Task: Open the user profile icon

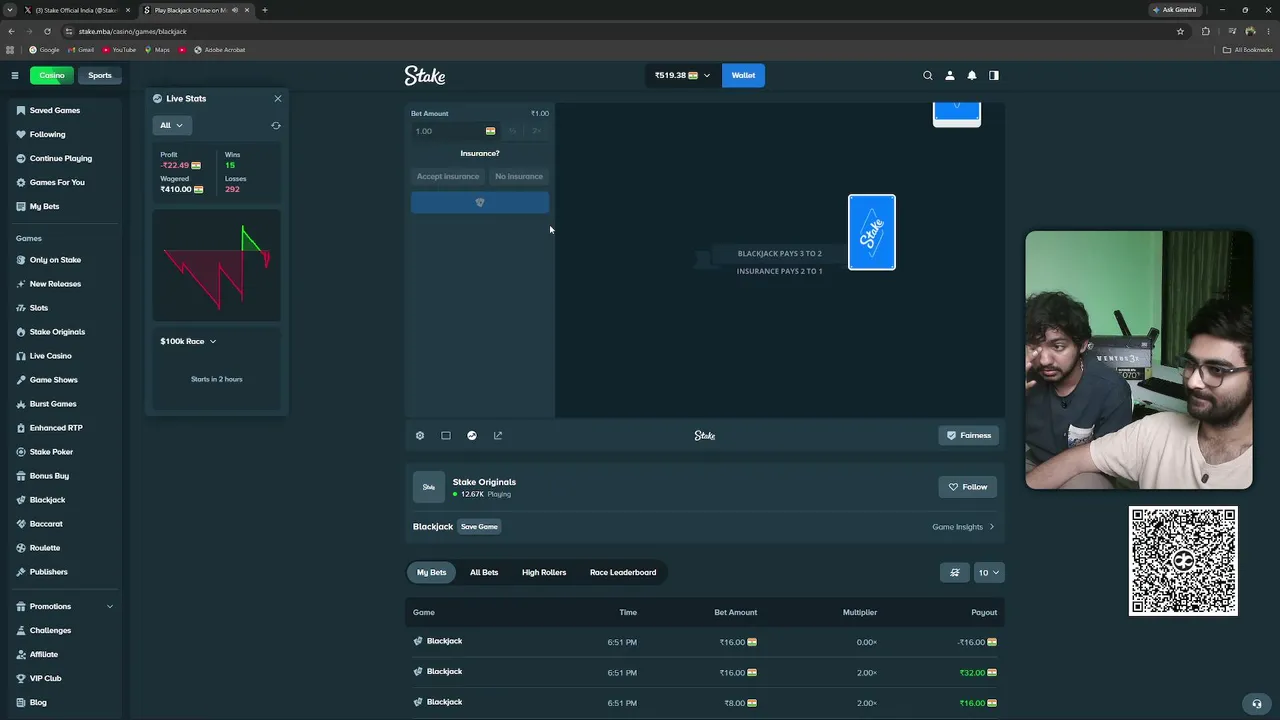Action: [950, 75]
